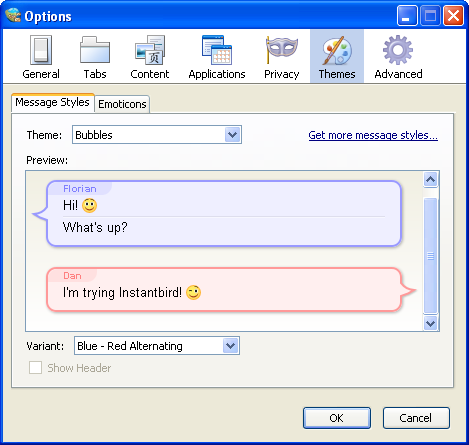Screen dimensions: 469x445
Task: Close the Options window
Action: pos(453,16)
